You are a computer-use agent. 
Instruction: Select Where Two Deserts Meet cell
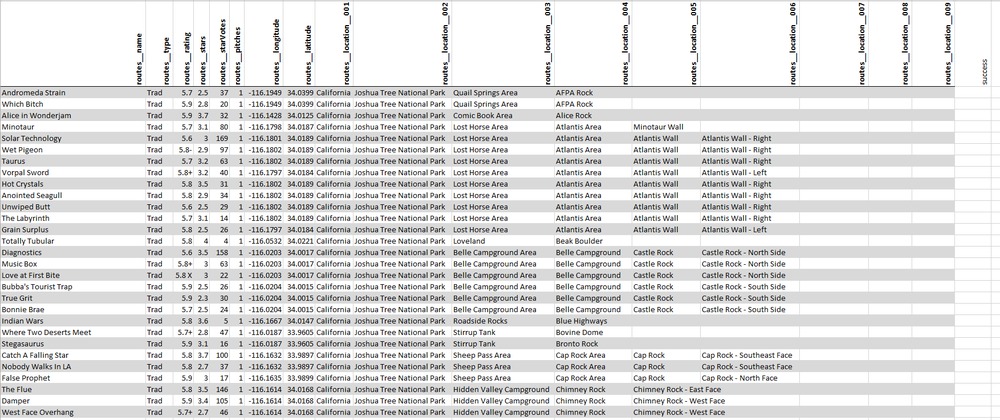tap(73, 333)
